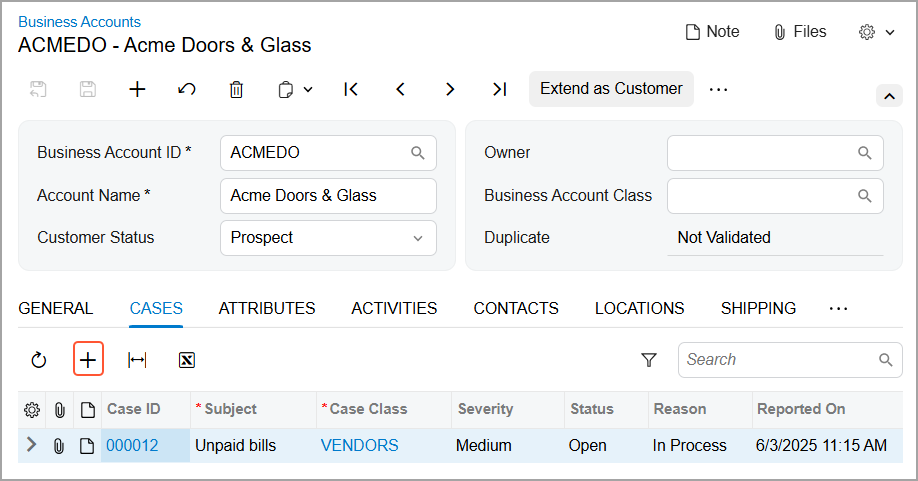Click the Extend as Customer button
The width and height of the screenshot is (918, 481).
[611, 89]
